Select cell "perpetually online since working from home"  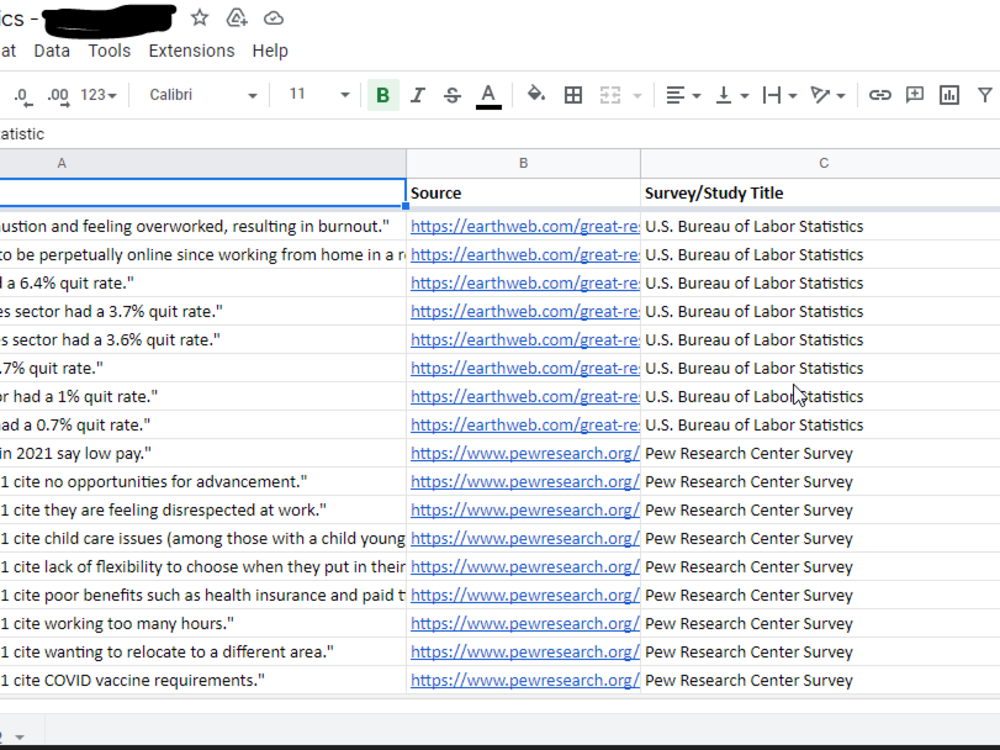point(203,254)
